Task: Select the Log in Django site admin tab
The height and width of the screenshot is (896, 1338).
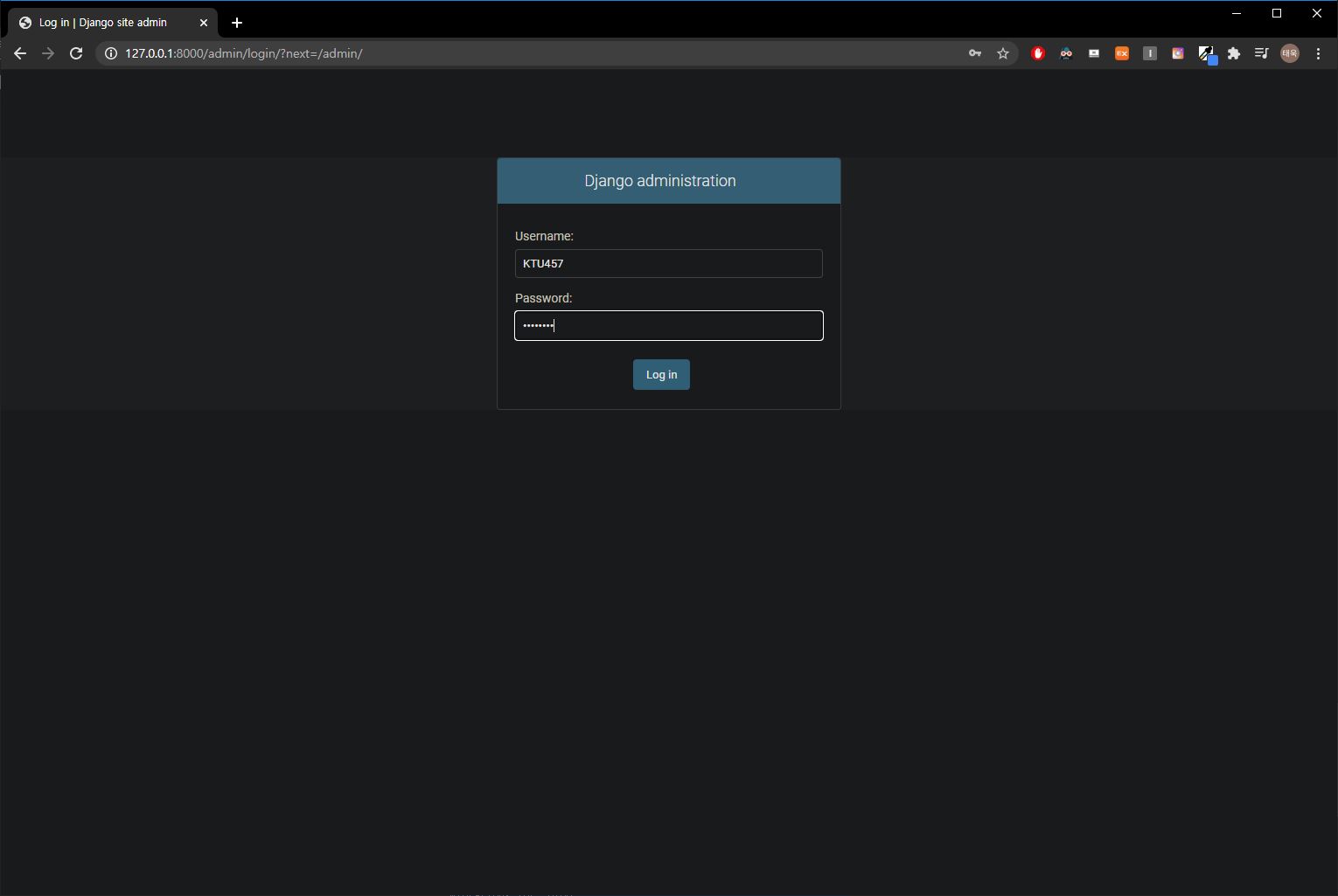Action: tap(112, 23)
